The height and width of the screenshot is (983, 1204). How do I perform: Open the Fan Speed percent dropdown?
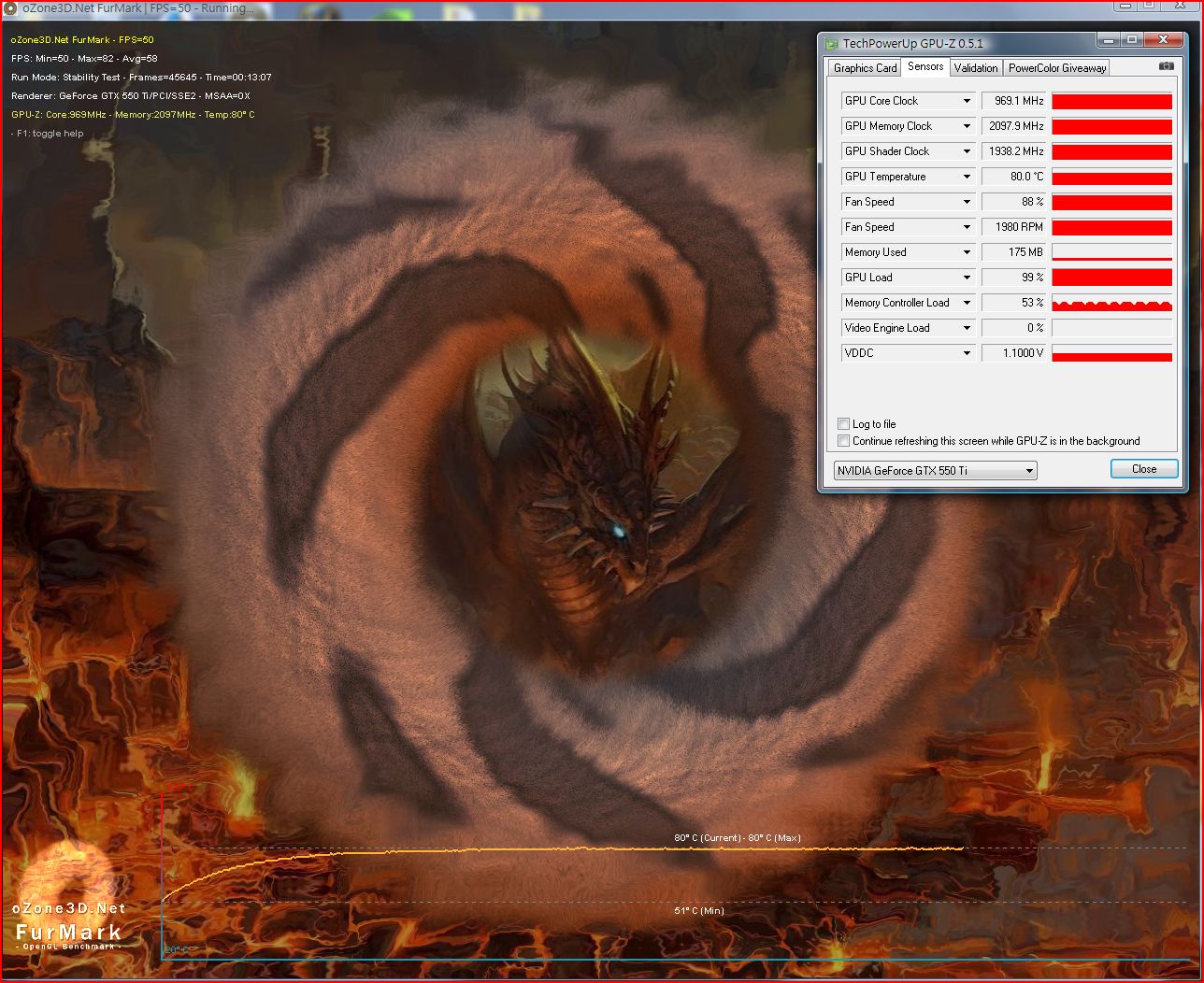pyautogui.click(x=967, y=202)
